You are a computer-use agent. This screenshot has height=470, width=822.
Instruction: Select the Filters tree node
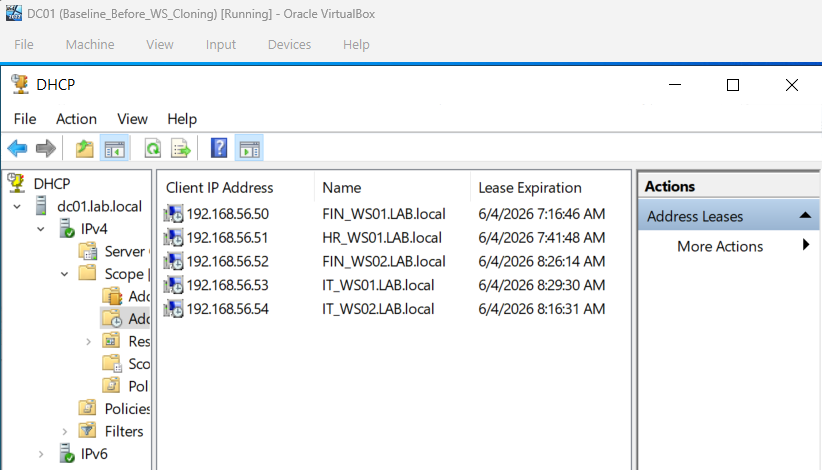124,431
